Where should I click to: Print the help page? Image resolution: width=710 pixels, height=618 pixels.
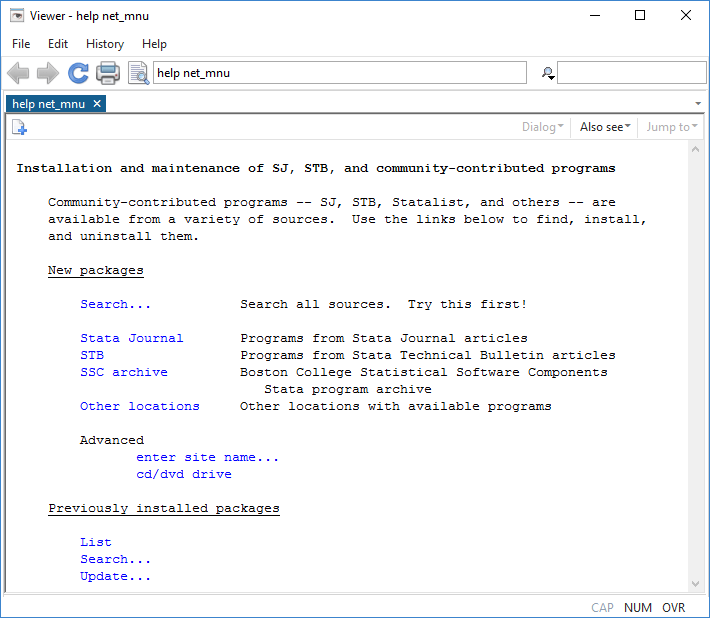pyautogui.click(x=108, y=73)
